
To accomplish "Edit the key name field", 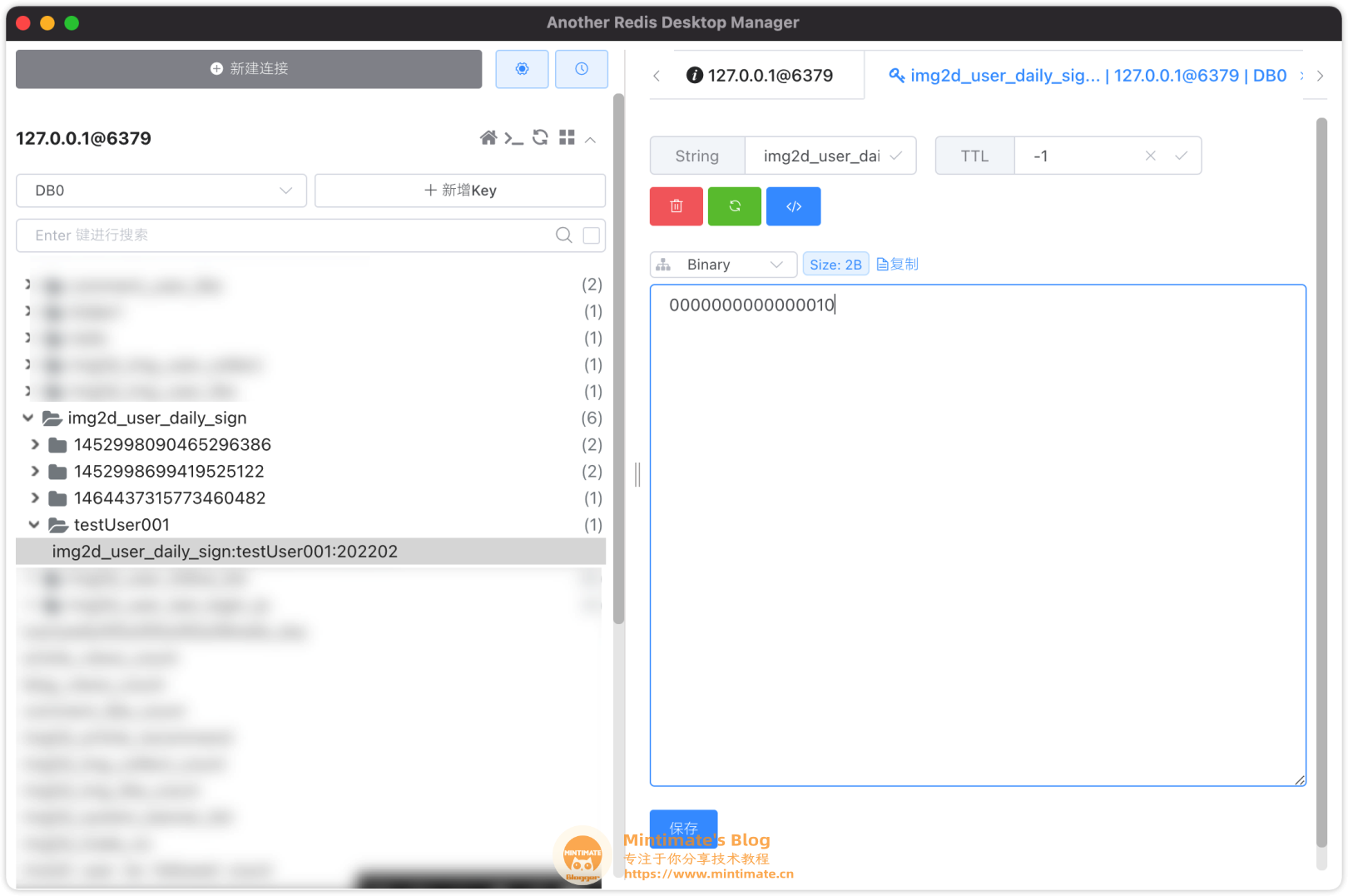I will 820,156.
